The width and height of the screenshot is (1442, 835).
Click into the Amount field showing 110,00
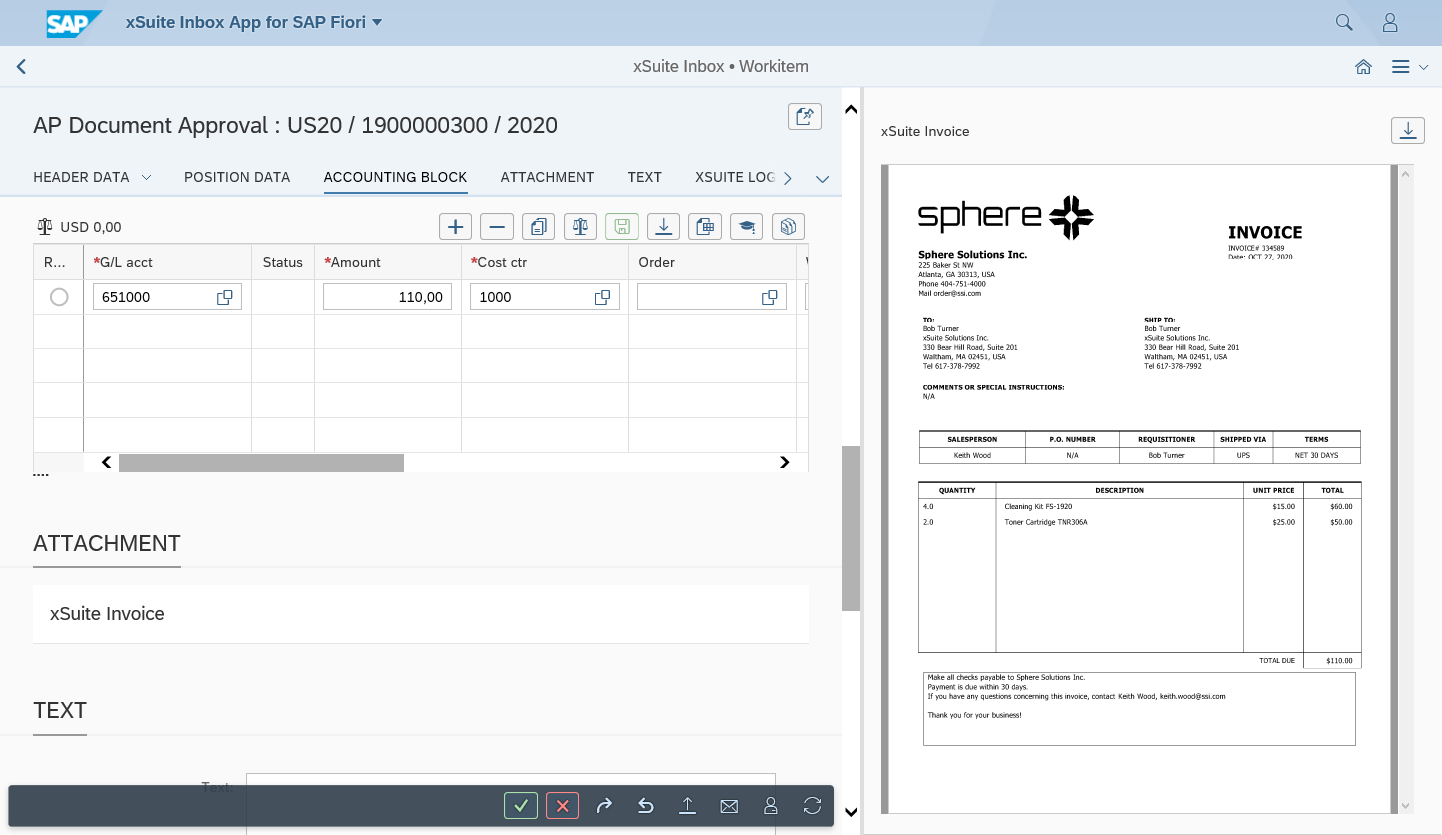coord(387,297)
